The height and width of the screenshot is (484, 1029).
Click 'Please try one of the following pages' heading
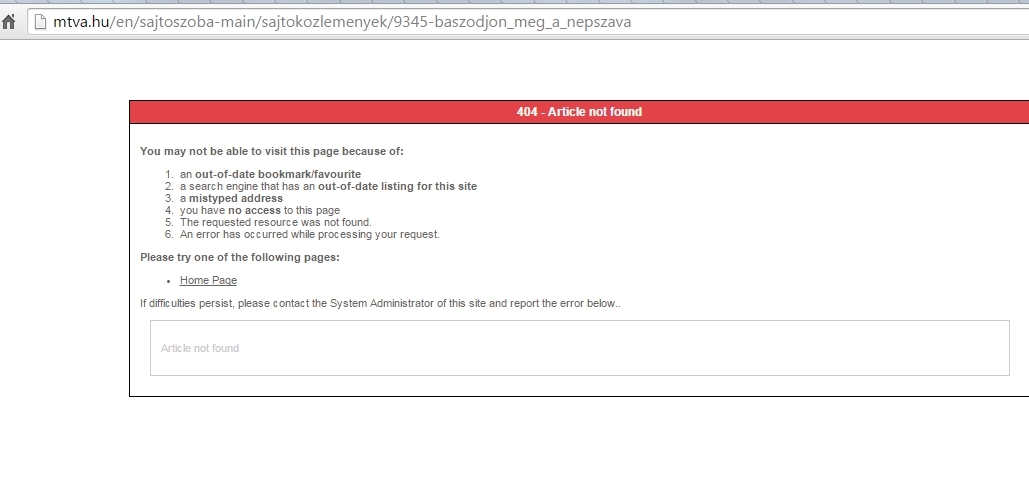coord(239,257)
